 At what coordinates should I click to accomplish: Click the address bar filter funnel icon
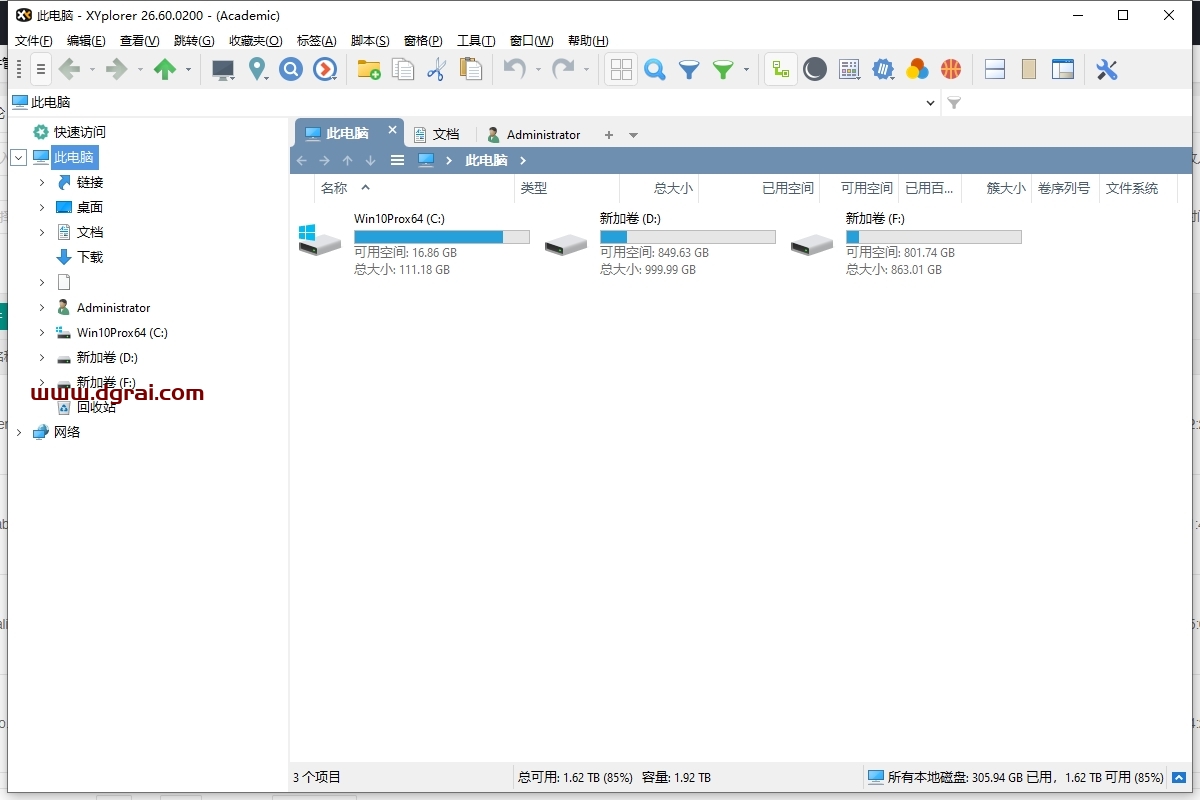coord(954,102)
